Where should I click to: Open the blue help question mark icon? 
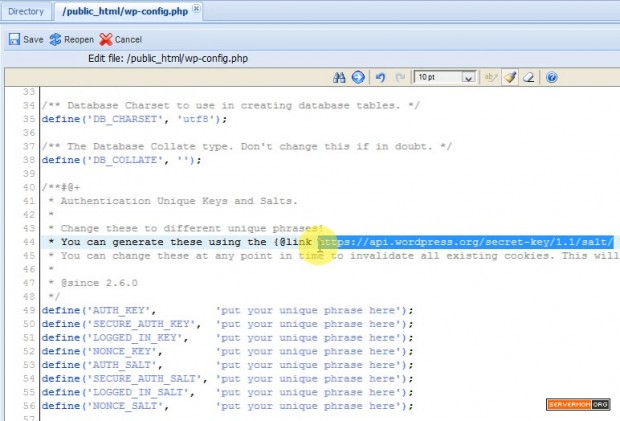click(x=550, y=77)
